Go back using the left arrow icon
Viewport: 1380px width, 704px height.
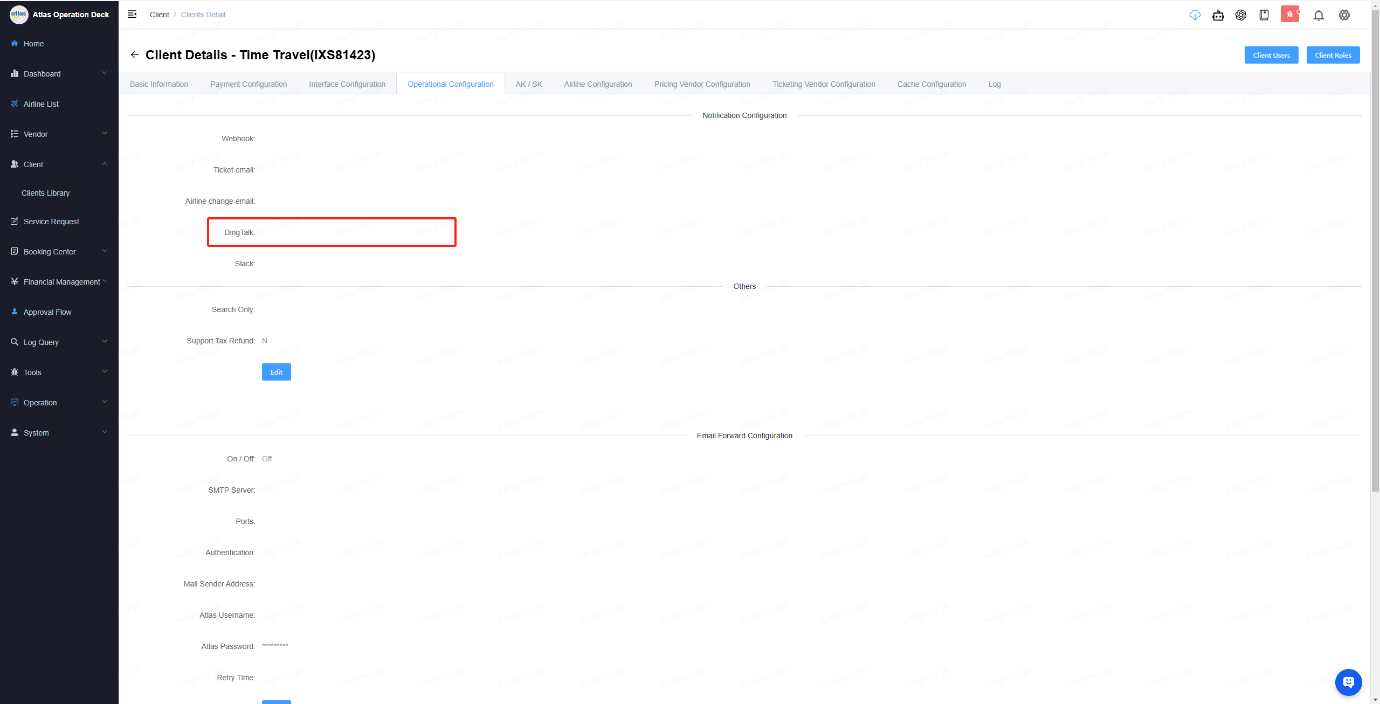(135, 54)
